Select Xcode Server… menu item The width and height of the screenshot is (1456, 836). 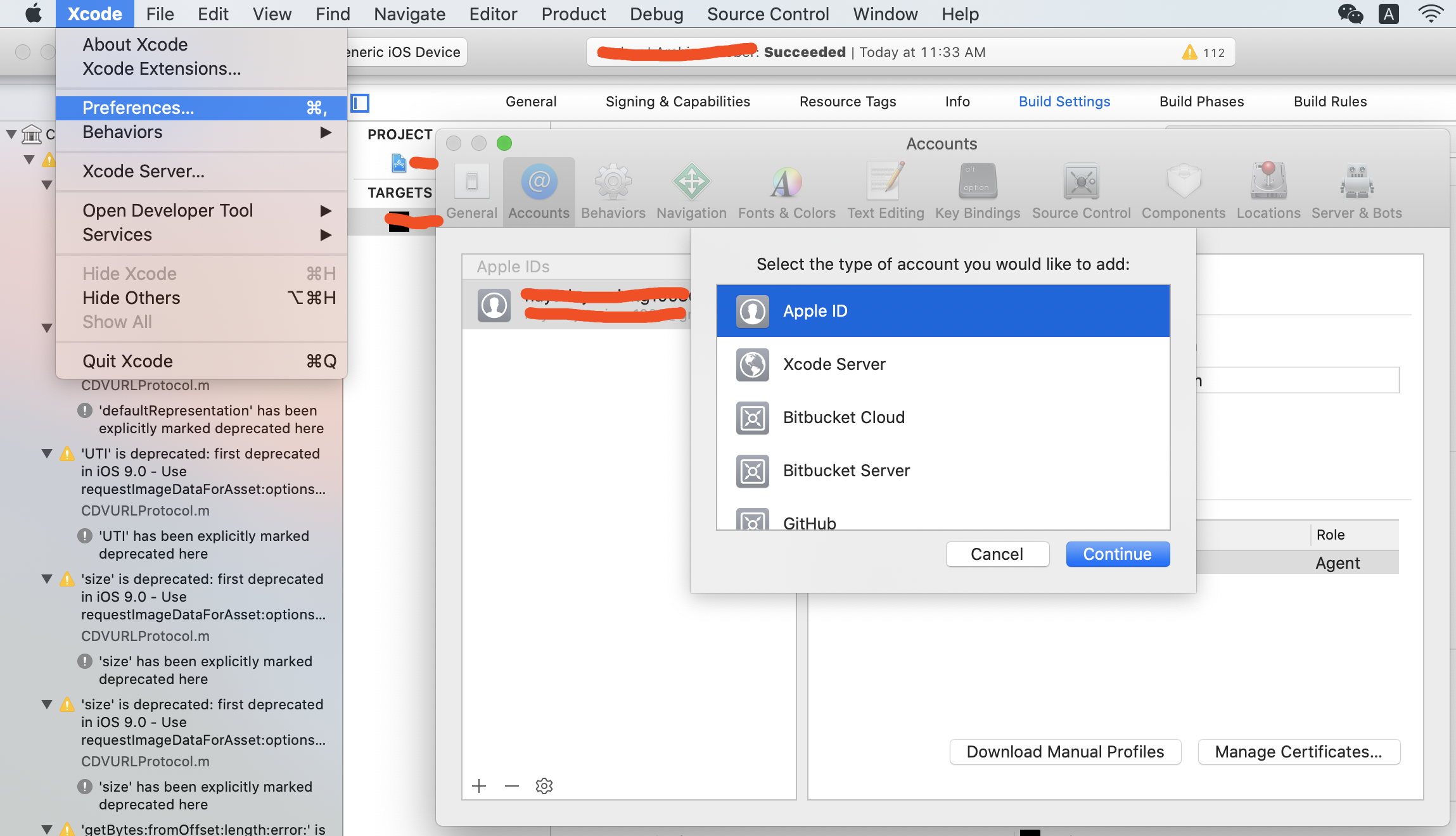pos(201,171)
